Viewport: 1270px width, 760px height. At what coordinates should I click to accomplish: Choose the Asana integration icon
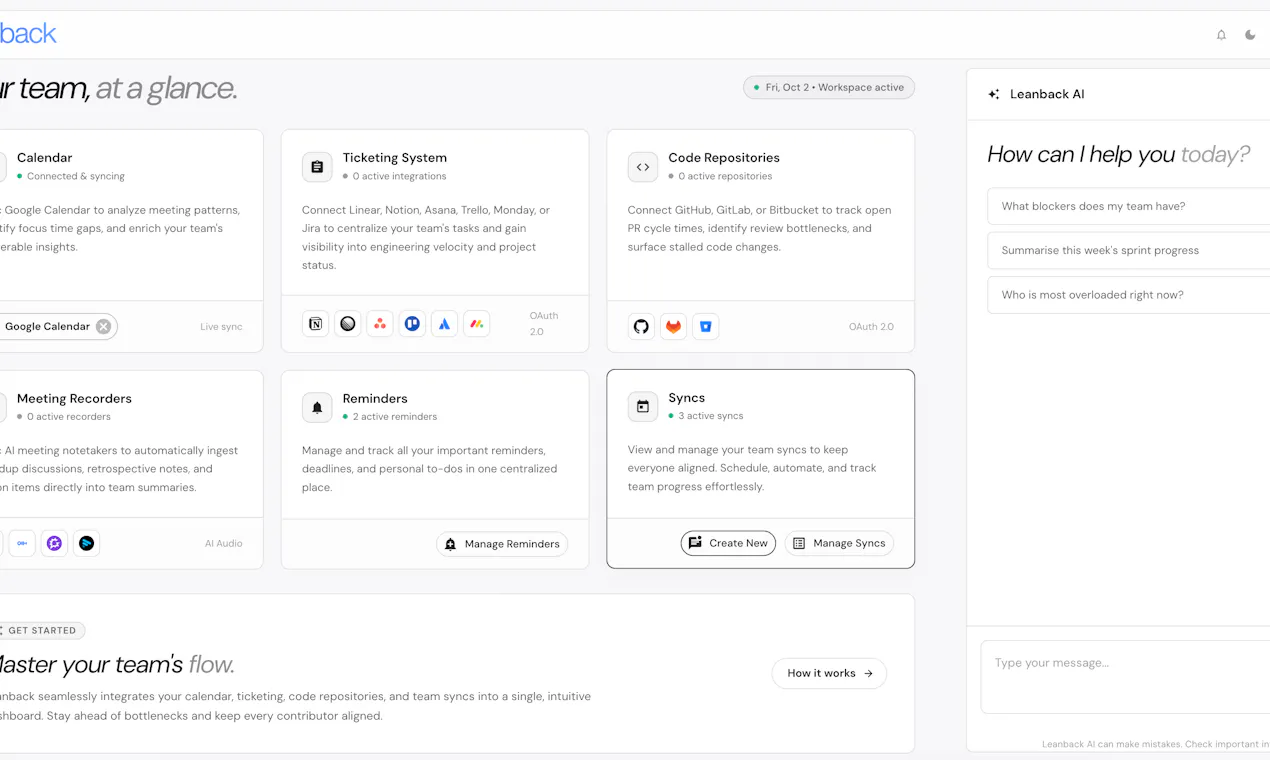click(380, 324)
